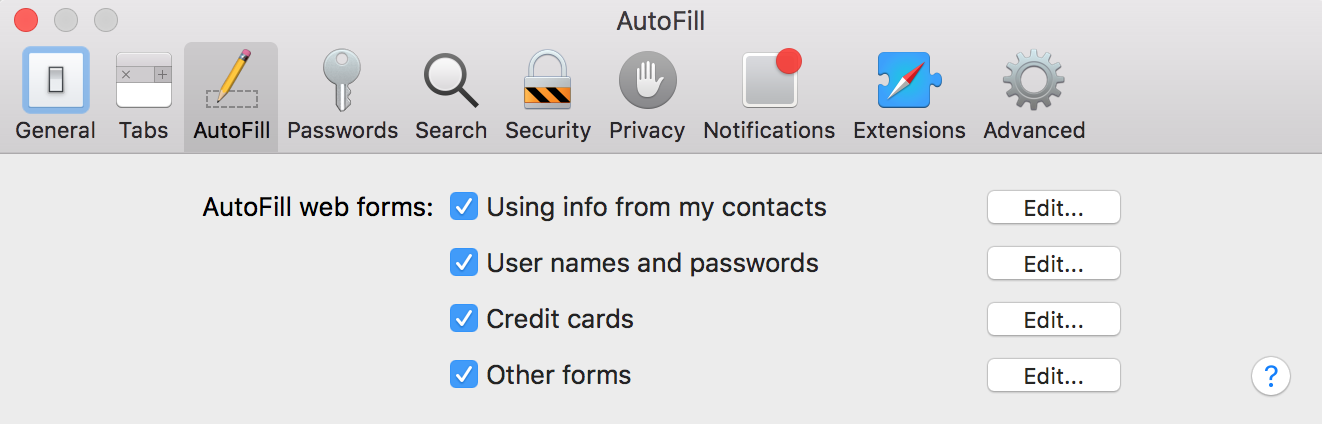Image resolution: width=1322 pixels, height=424 pixels.
Task: Uncheck Using info from my contacts
Action: [464, 207]
